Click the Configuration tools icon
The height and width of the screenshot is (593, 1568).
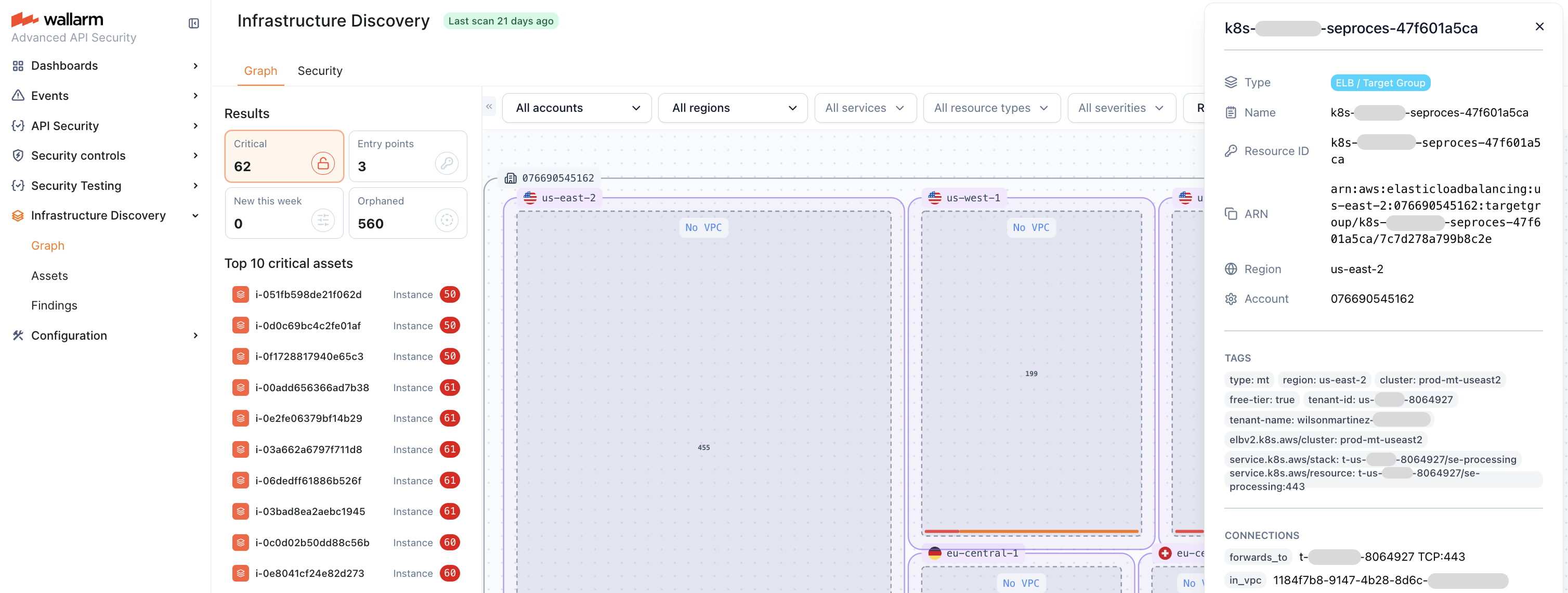(x=18, y=336)
